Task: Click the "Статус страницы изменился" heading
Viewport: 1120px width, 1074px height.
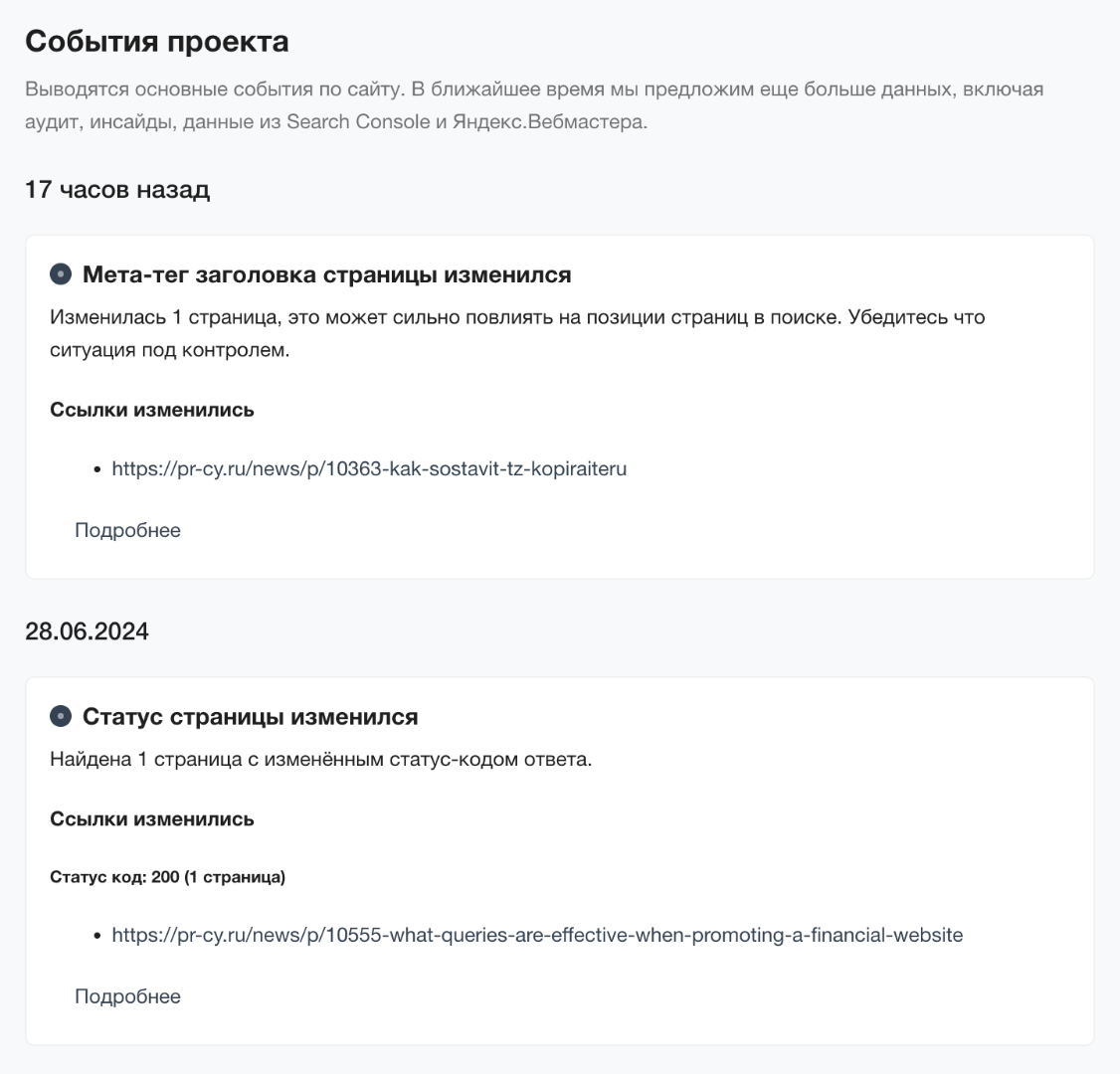Action: 250,717
